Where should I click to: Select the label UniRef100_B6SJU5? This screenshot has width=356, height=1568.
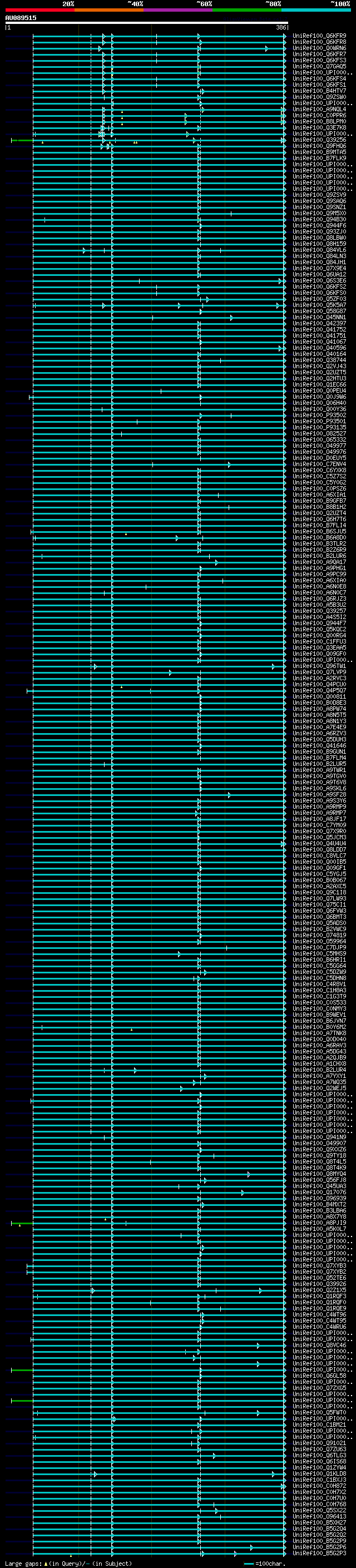(x=319, y=531)
